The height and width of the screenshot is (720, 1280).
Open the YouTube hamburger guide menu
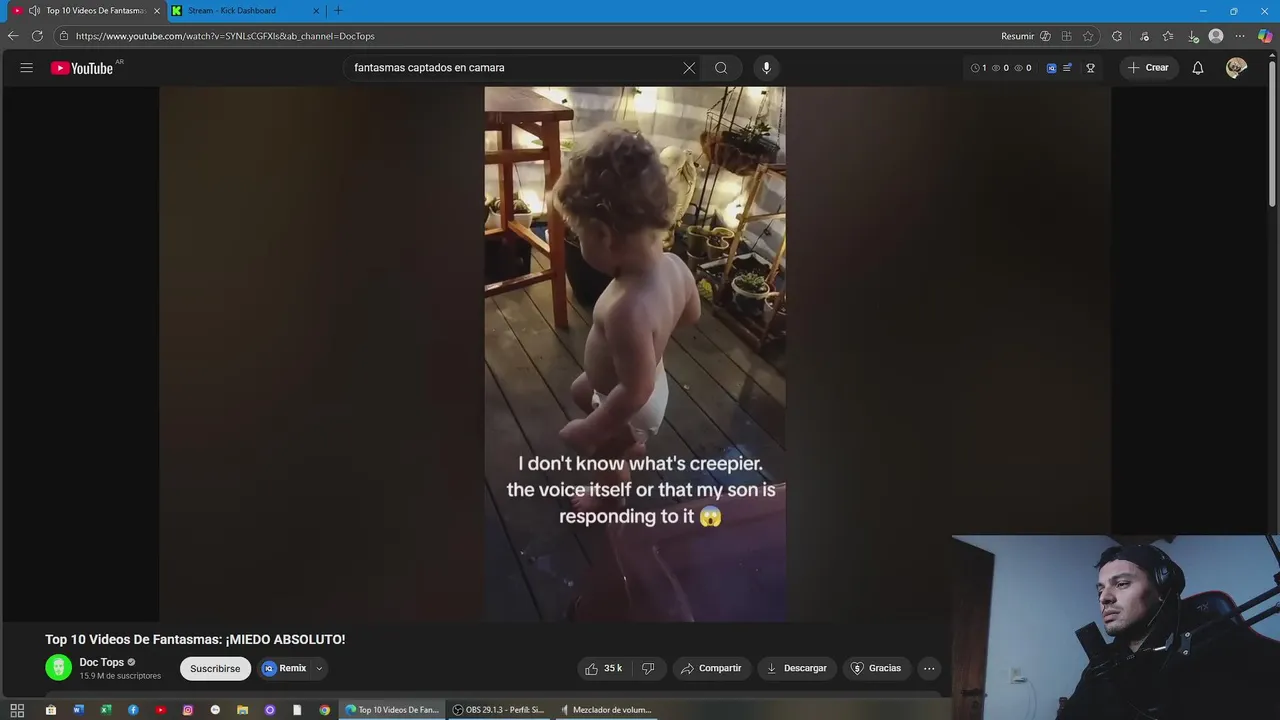click(x=27, y=68)
